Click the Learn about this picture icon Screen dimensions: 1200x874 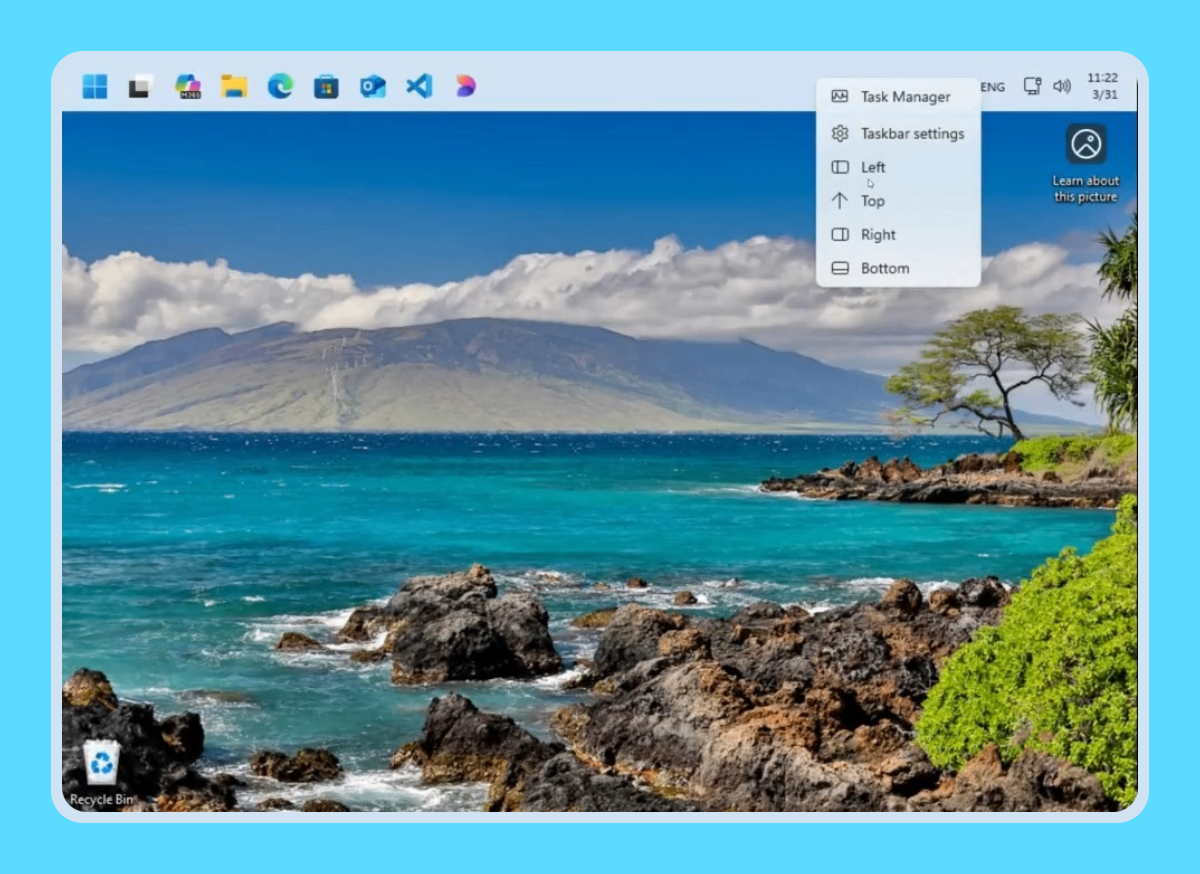1086,144
